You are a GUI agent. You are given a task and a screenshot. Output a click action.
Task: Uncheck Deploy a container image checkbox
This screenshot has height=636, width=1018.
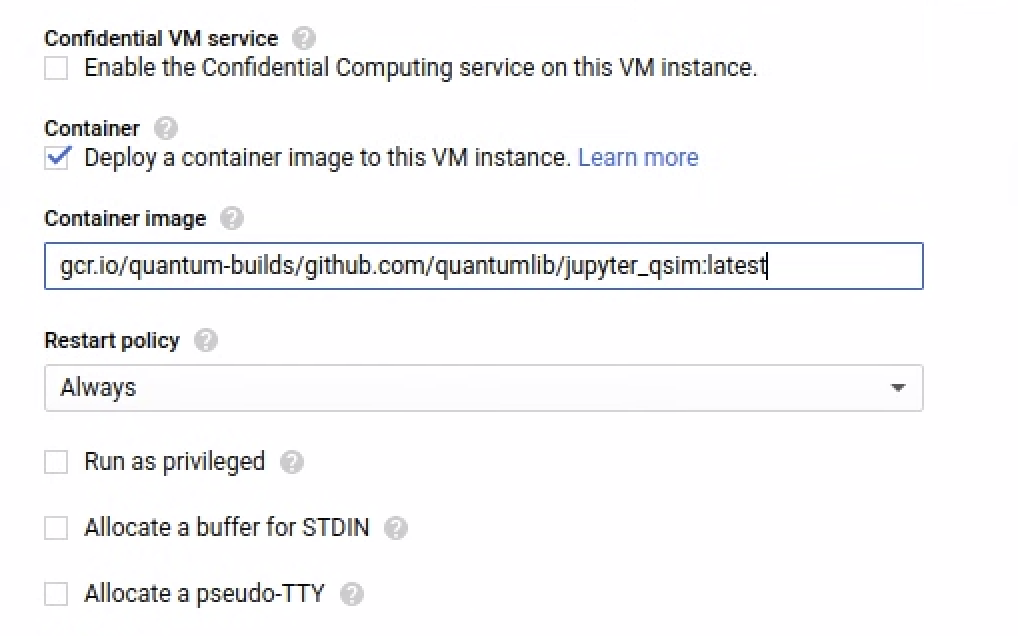tap(57, 158)
